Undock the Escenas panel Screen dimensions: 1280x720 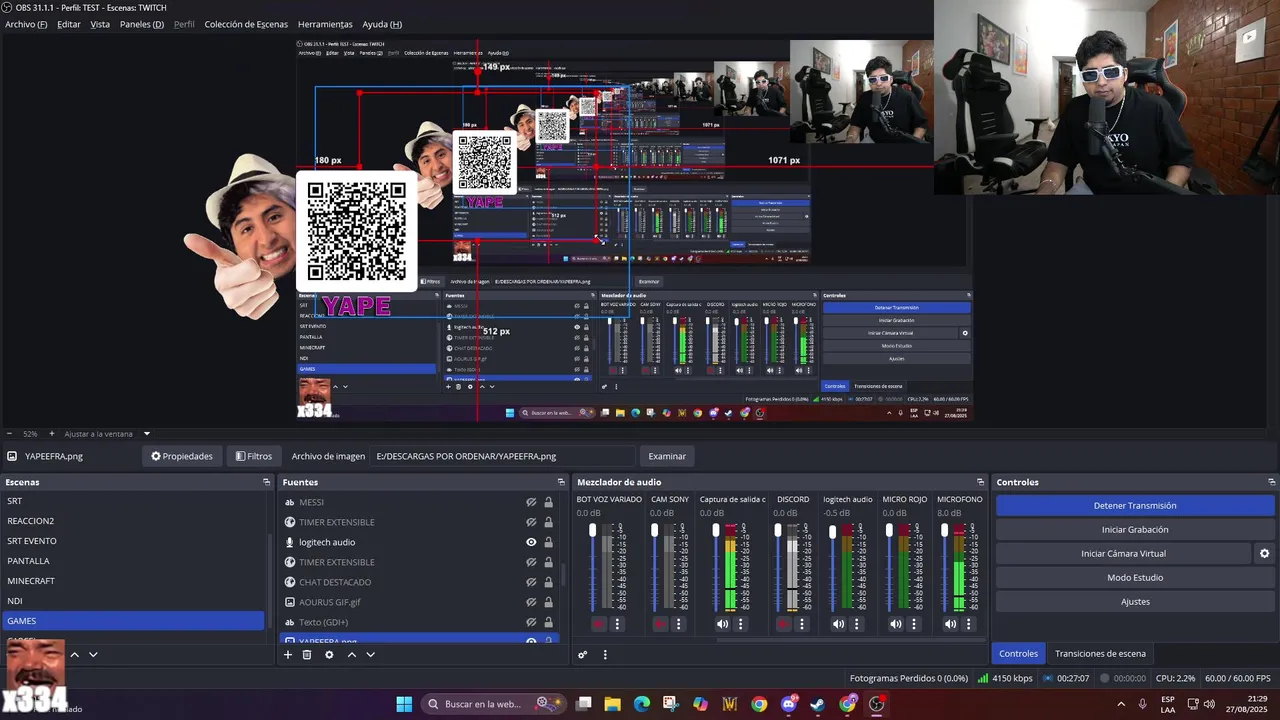pyautogui.click(x=267, y=482)
